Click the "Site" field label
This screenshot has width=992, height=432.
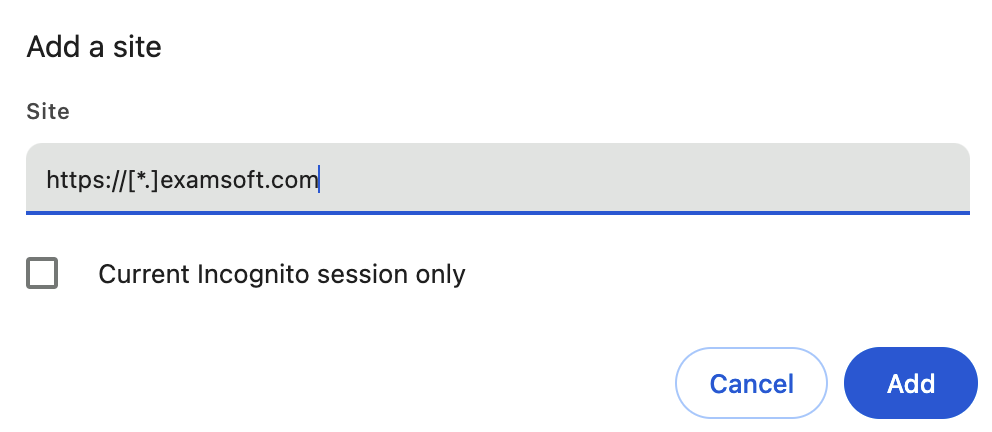point(48,112)
